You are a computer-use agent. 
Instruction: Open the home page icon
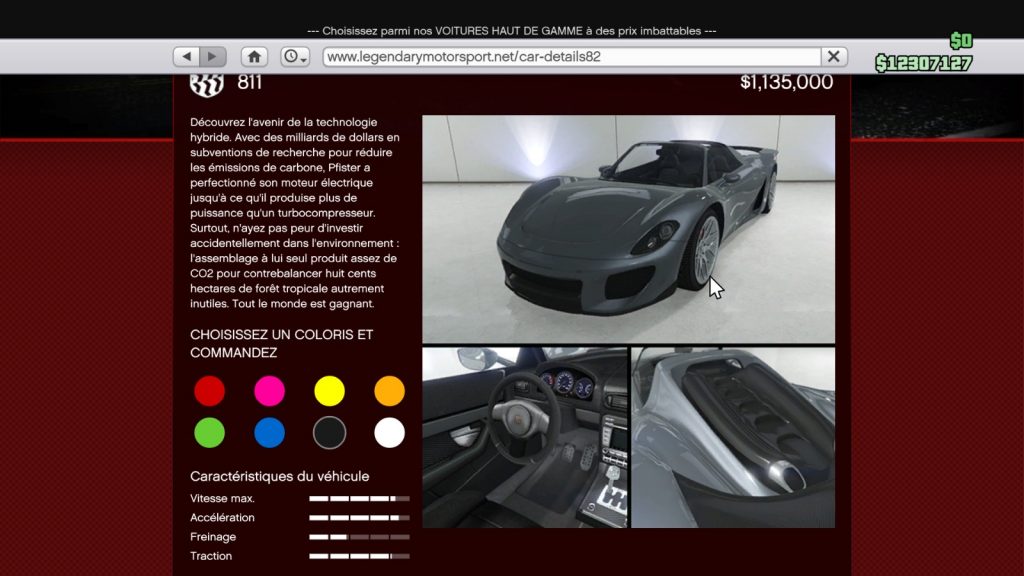(x=255, y=57)
